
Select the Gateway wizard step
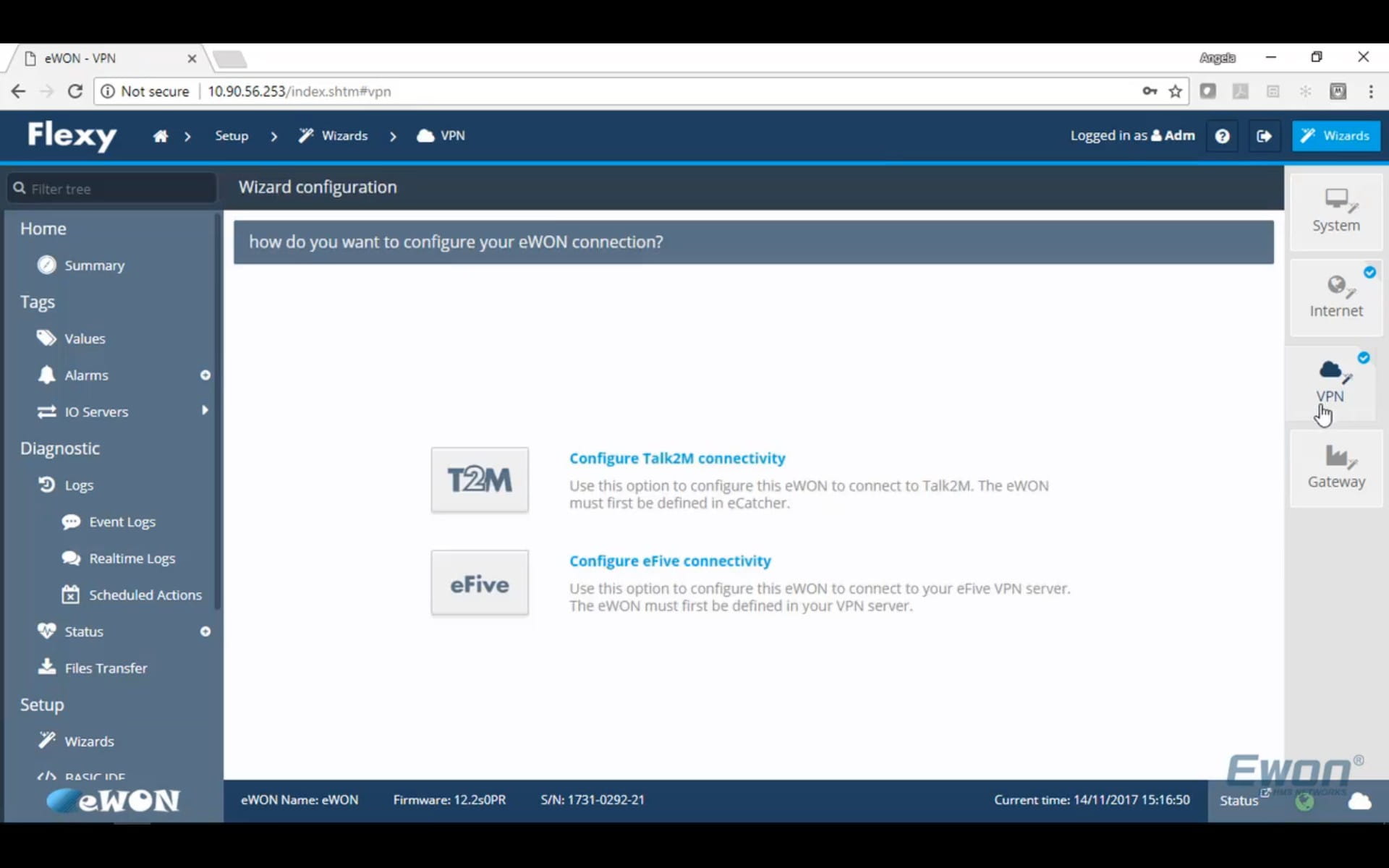pos(1335,468)
